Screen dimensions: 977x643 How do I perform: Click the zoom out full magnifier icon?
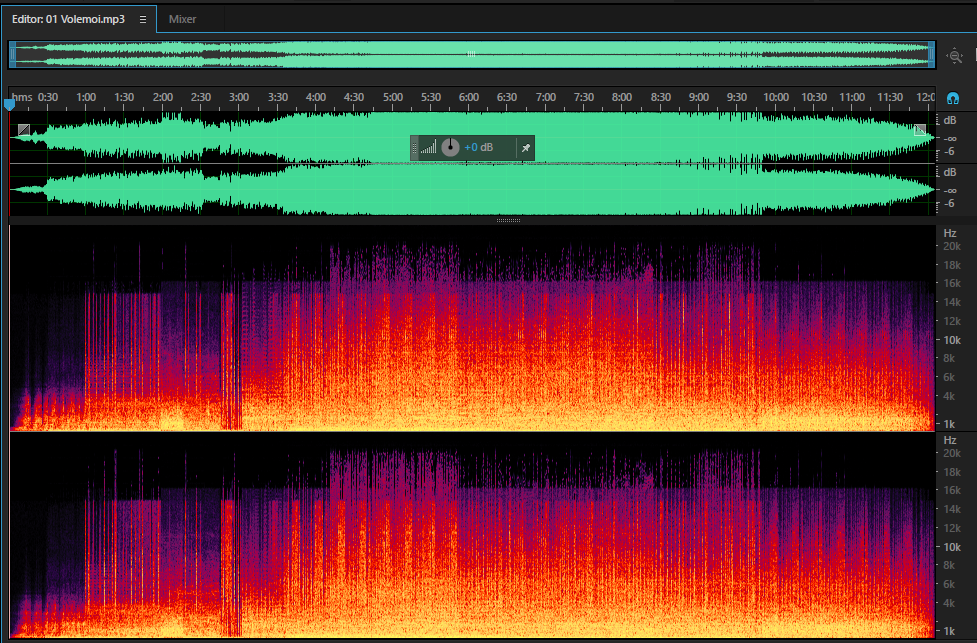pyautogui.click(x=955, y=56)
